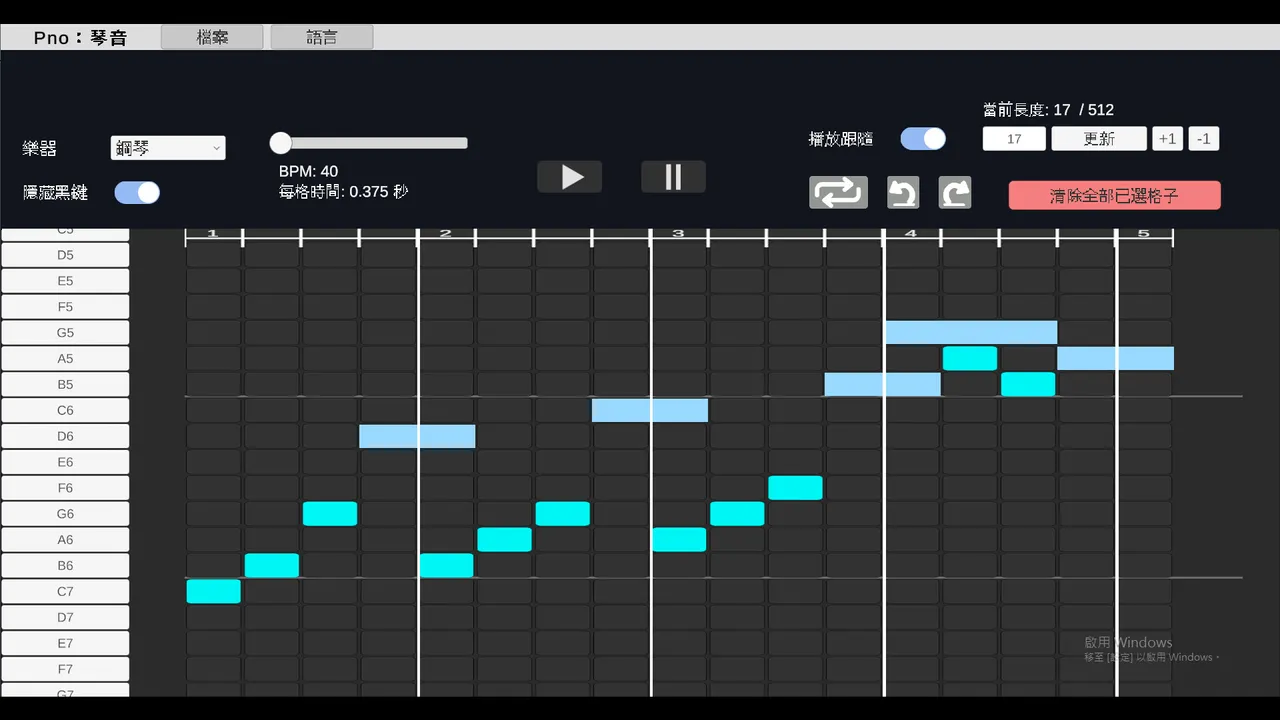Click the D6 piano key
This screenshot has height=720, width=1280.
click(x=65, y=436)
